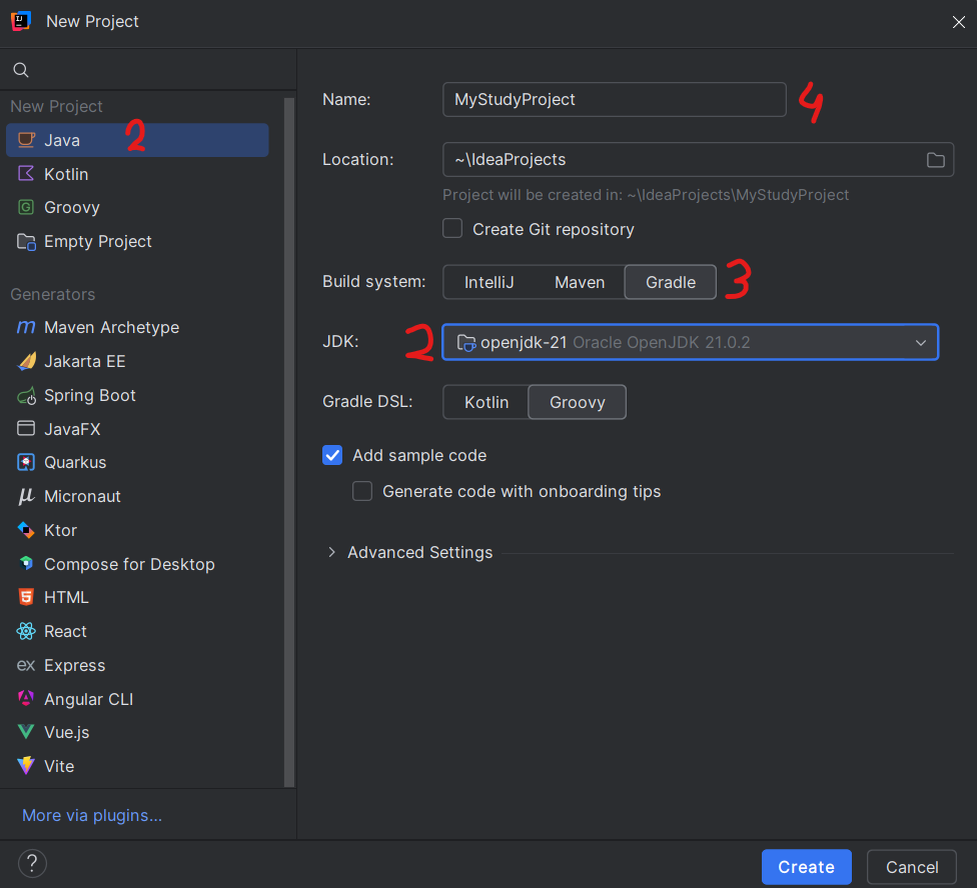Click the Micronaut mu icon
The width and height of the screenshot is (977, 888).
26,496
